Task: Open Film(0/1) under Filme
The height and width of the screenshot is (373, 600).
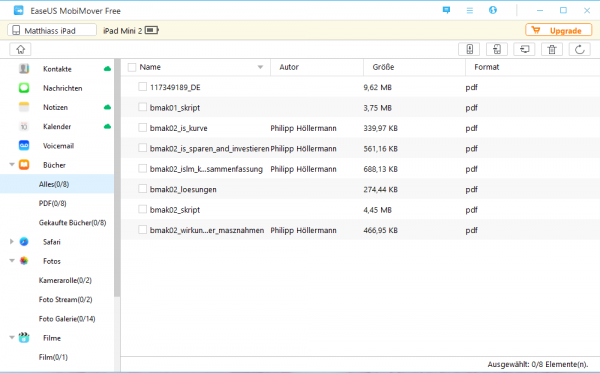Action: (53, 357)
